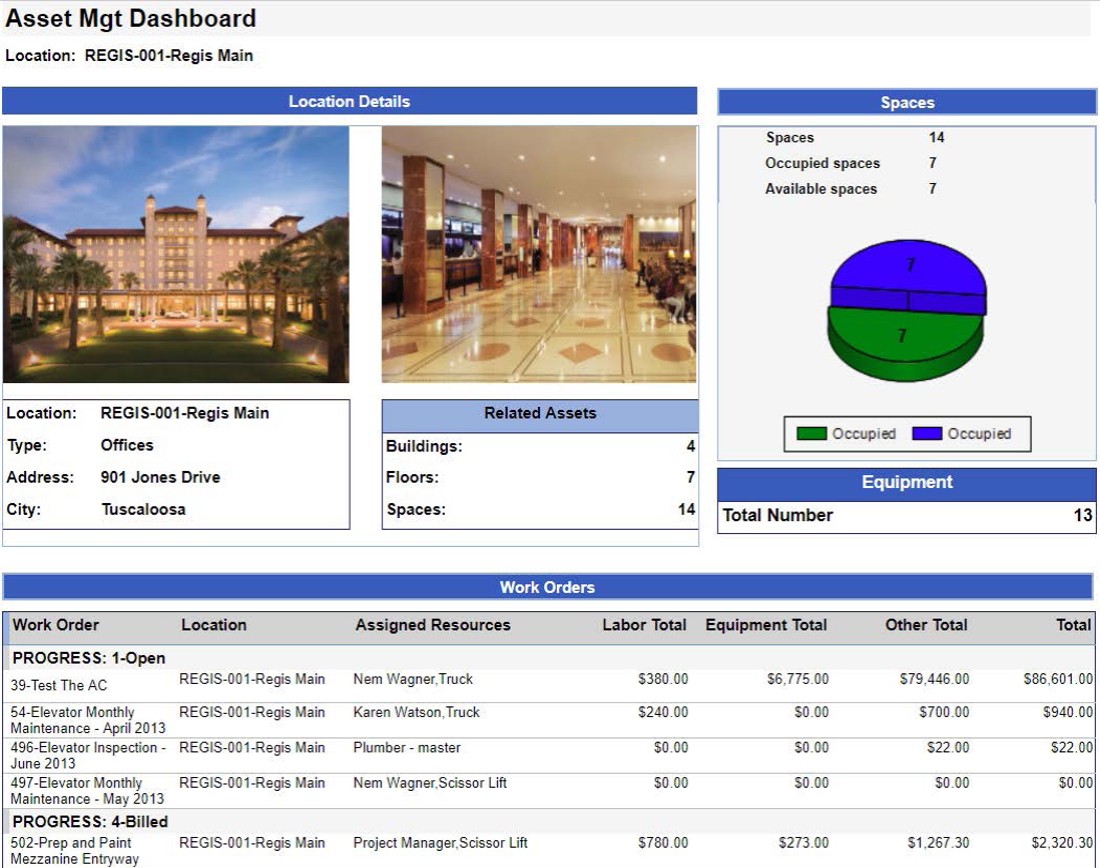Select the Assigned Resources column header
1100x868 pixels.
pos(433,625)
